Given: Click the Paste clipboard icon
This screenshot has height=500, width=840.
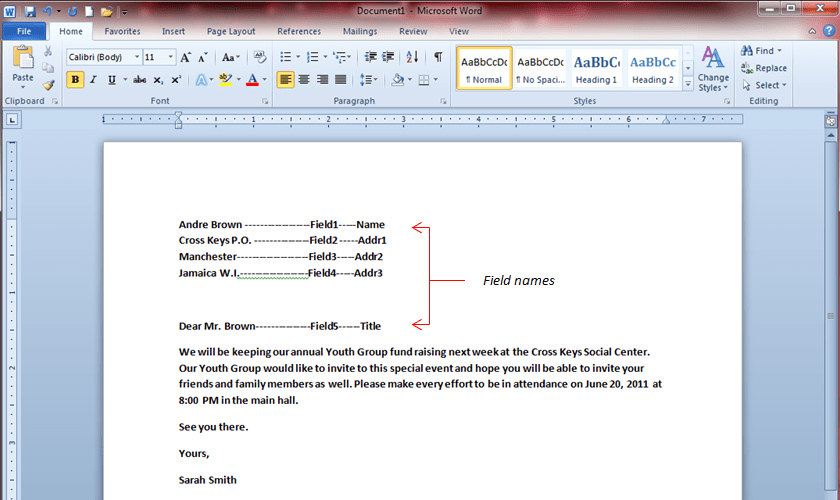Looking at the screenshot, I should tap(23, 58).
